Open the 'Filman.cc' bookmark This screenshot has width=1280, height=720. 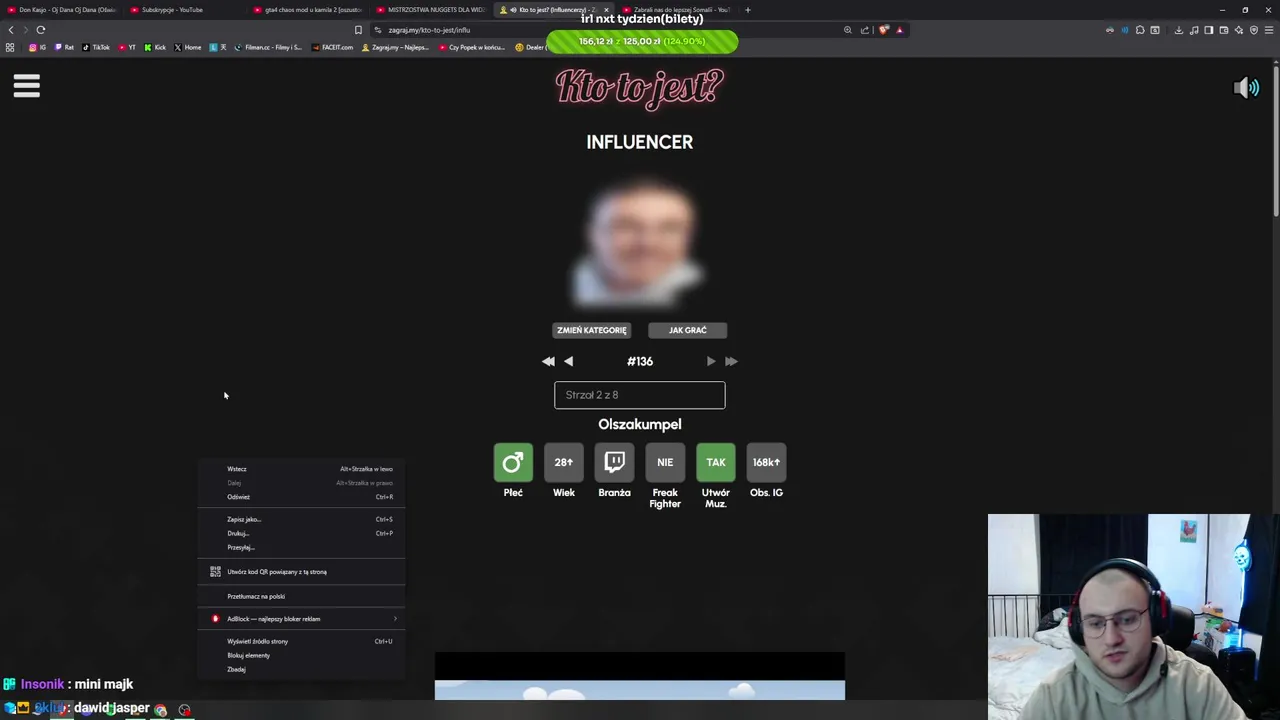click(x=268, y=47)
